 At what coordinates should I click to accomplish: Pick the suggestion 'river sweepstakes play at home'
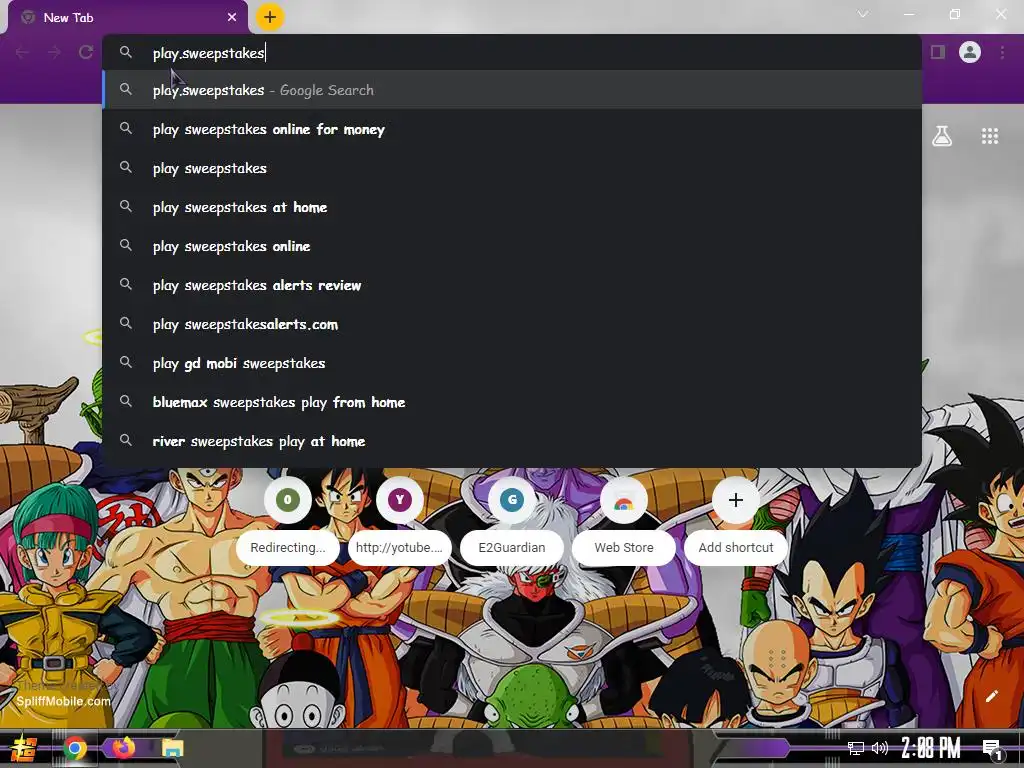(512, 441)
